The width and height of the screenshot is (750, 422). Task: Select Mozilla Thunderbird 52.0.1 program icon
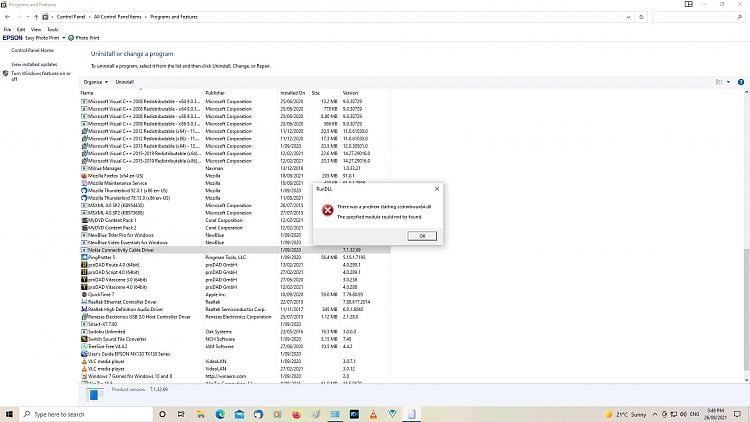click(x=84, y=190)
